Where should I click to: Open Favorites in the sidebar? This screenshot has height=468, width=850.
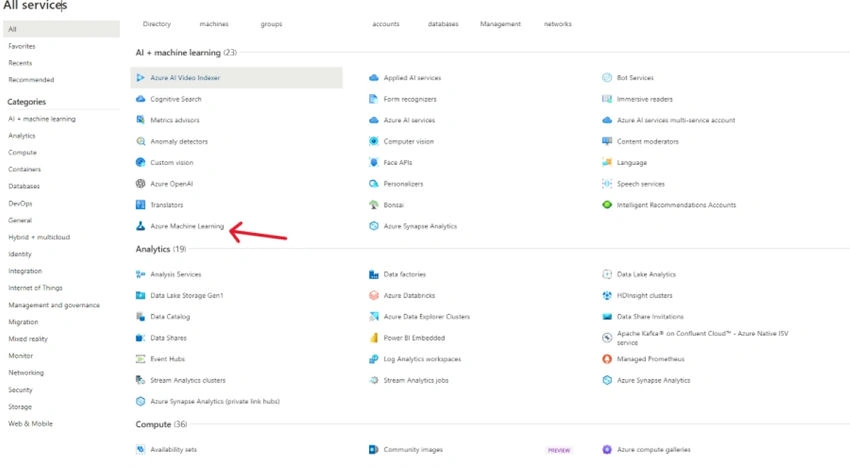point(22,46)
